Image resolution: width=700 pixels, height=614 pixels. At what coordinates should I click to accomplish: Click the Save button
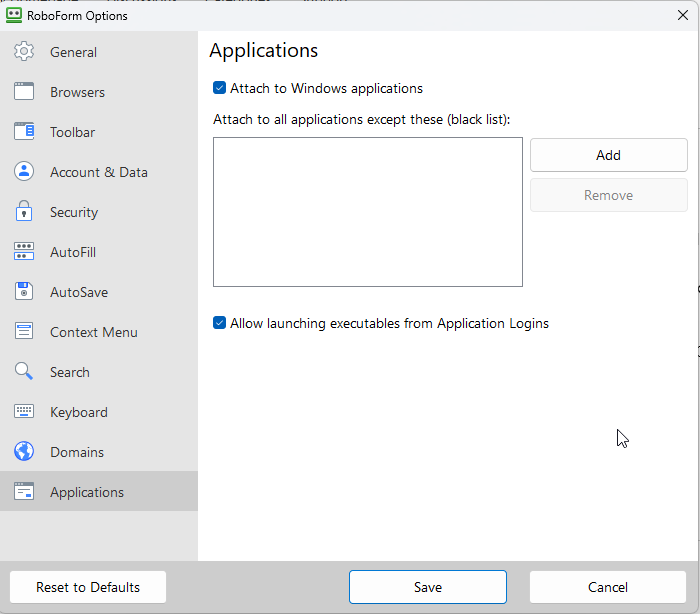coord(427,587)
